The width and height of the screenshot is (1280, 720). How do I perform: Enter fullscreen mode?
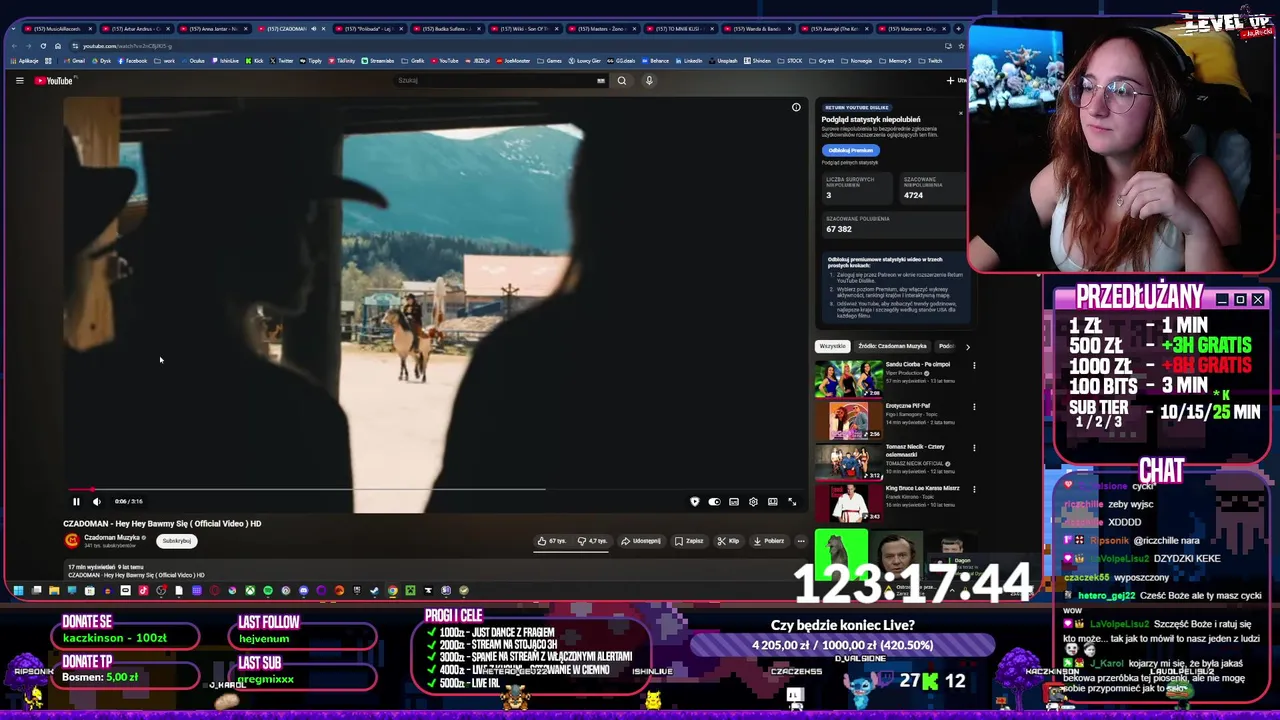(792, 501)
